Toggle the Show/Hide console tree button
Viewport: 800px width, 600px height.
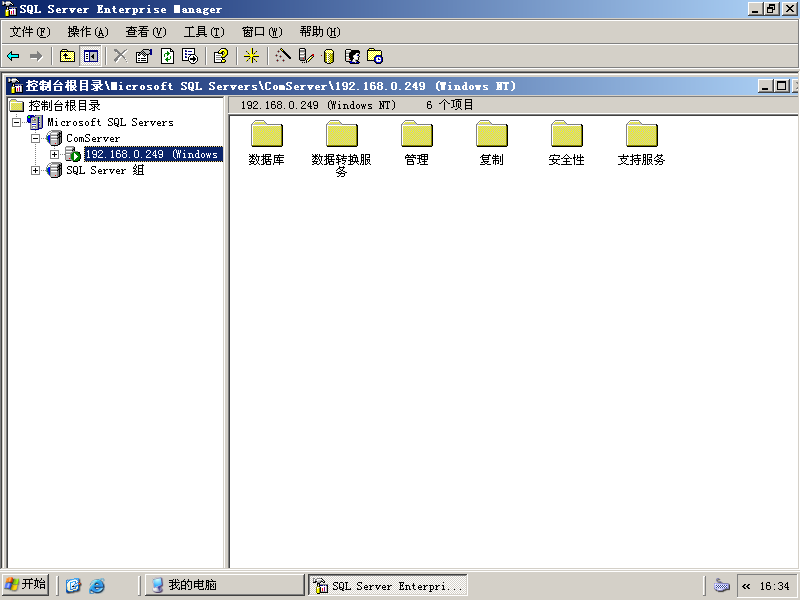91,56
